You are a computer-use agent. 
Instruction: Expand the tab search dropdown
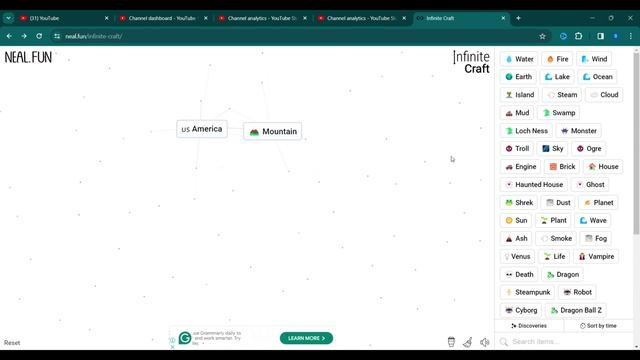(x=9, y=18)
